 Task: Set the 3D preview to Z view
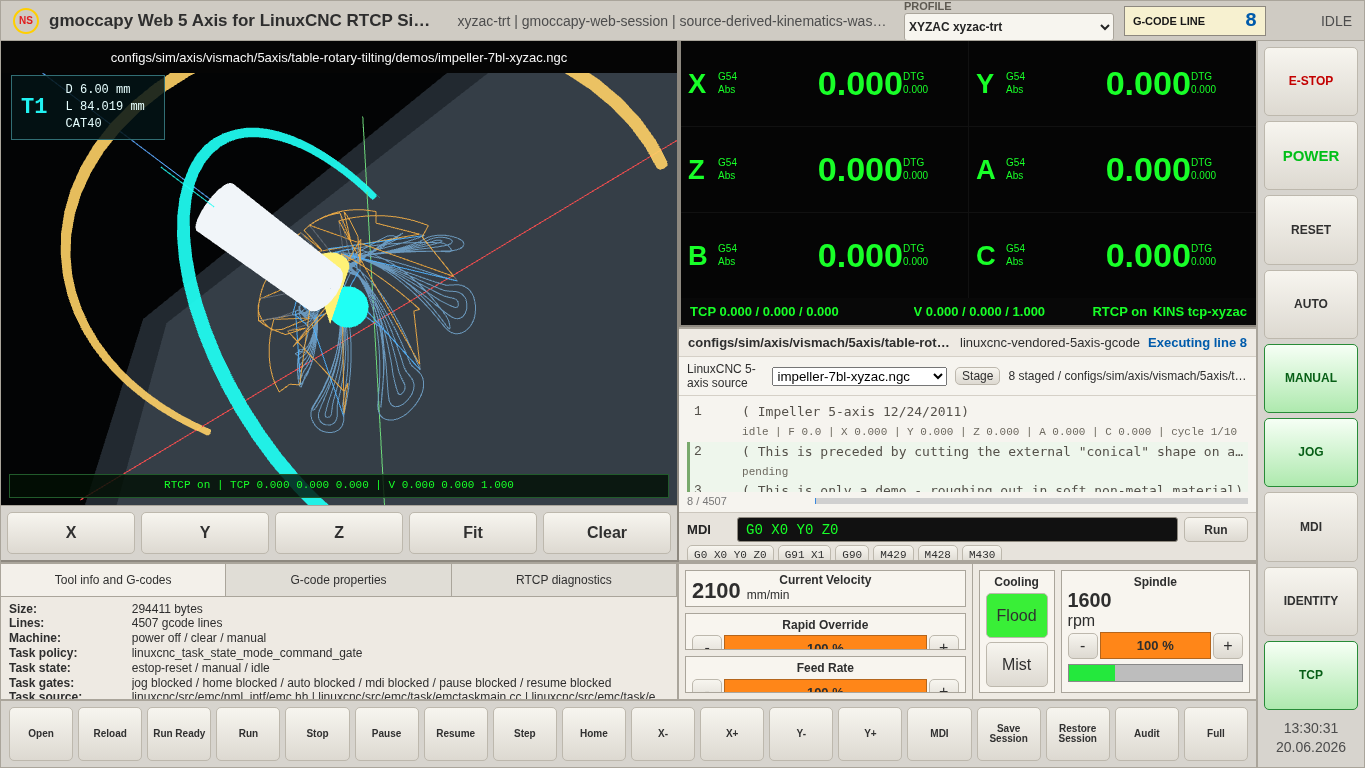coord(339,533)
